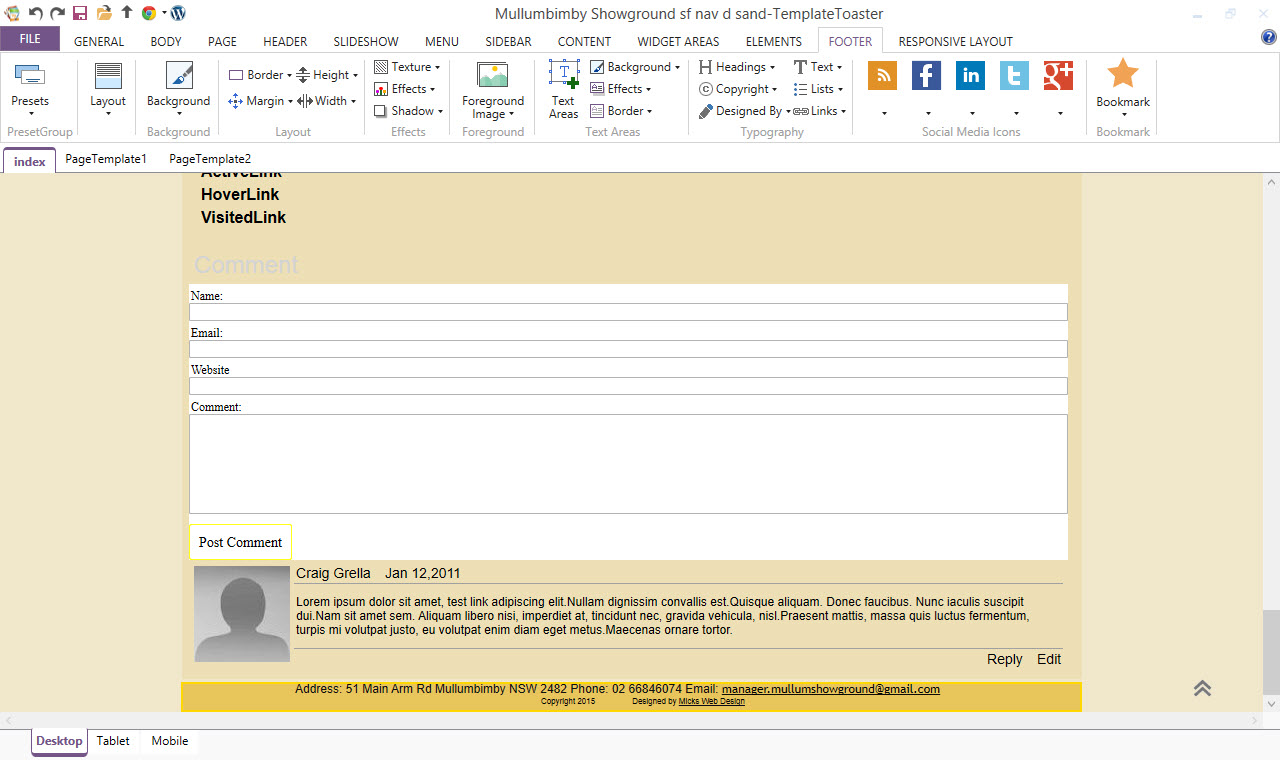Click the LinkedIn social icon

(x=970, y=76)
